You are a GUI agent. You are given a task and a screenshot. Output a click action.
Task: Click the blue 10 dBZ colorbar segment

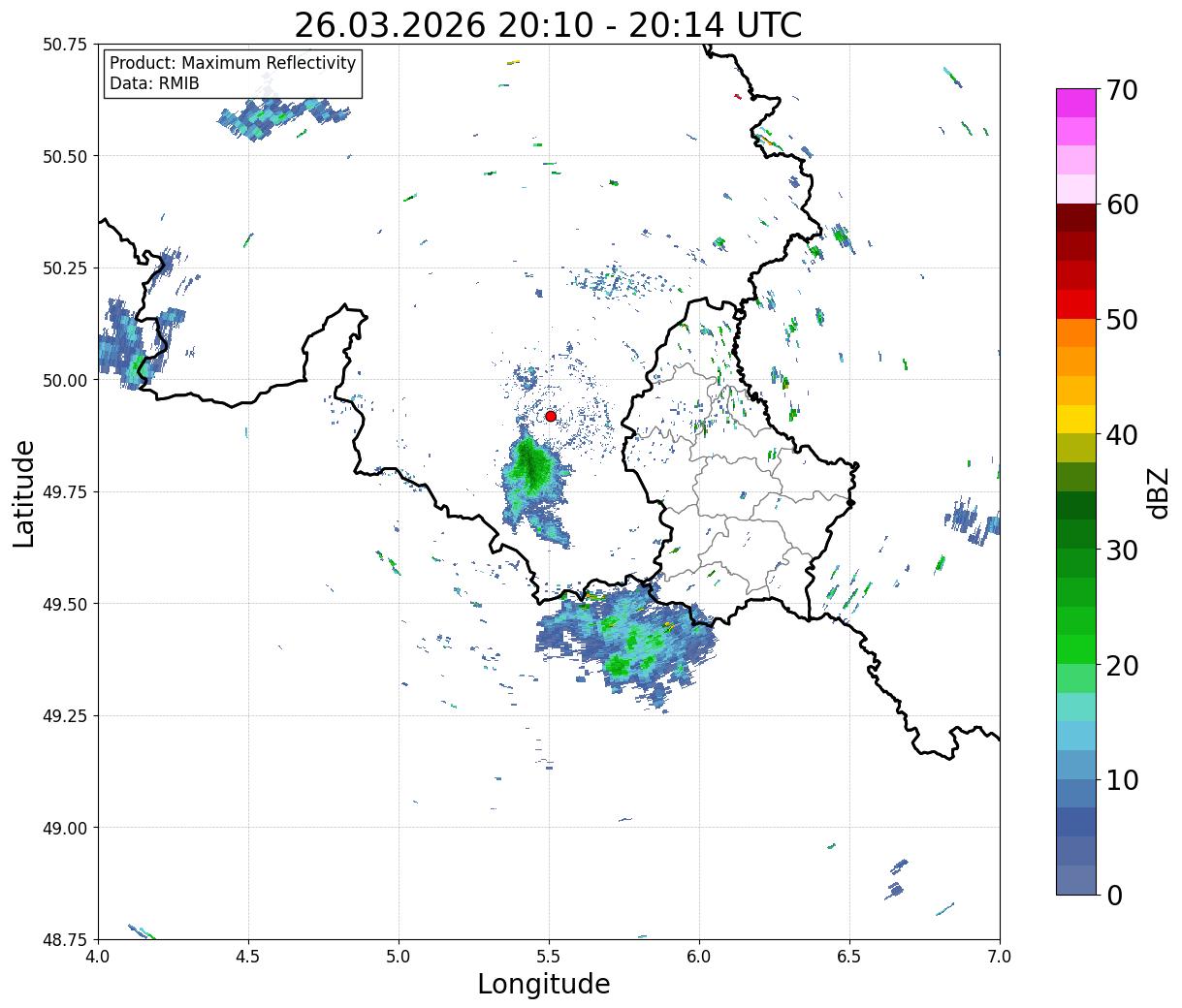tap(1076, 765)
